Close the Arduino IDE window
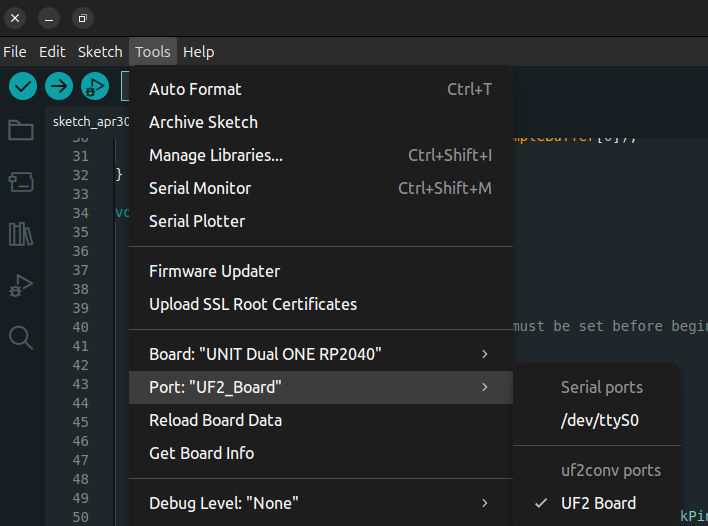Image resolution: width=708 pixels, height=526 pixels. pos(15,18)
